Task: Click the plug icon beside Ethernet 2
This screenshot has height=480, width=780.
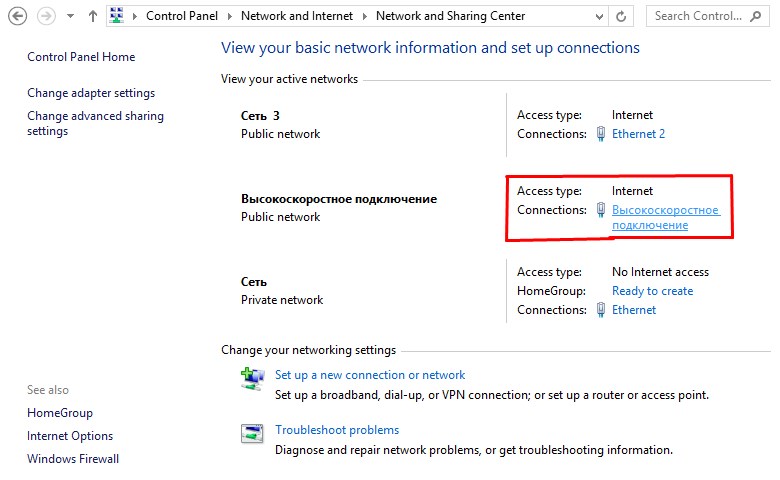Action: pos(600,134)
